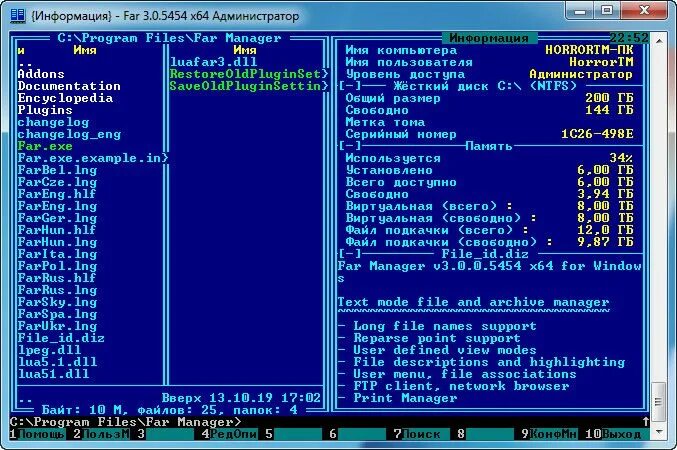Image resolution: width=677 pixels, height=450 pixels.
Task: Maximize the Far Manager window
Action: pyautogui.click(x=607, y=10)
